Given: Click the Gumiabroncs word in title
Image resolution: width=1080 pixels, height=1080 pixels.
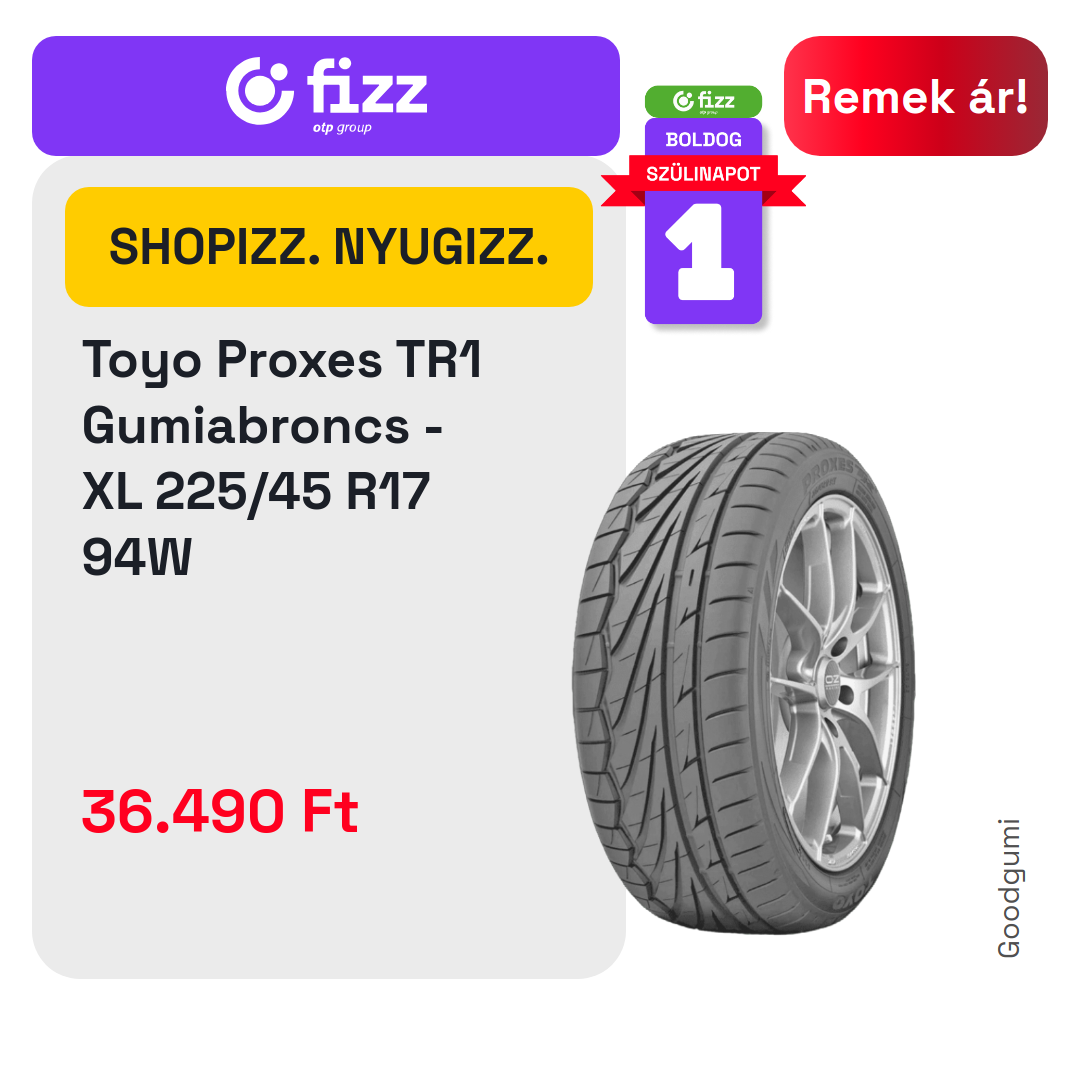Looking at the screenshot, I should pyautogui.click(x=247, y=426).
